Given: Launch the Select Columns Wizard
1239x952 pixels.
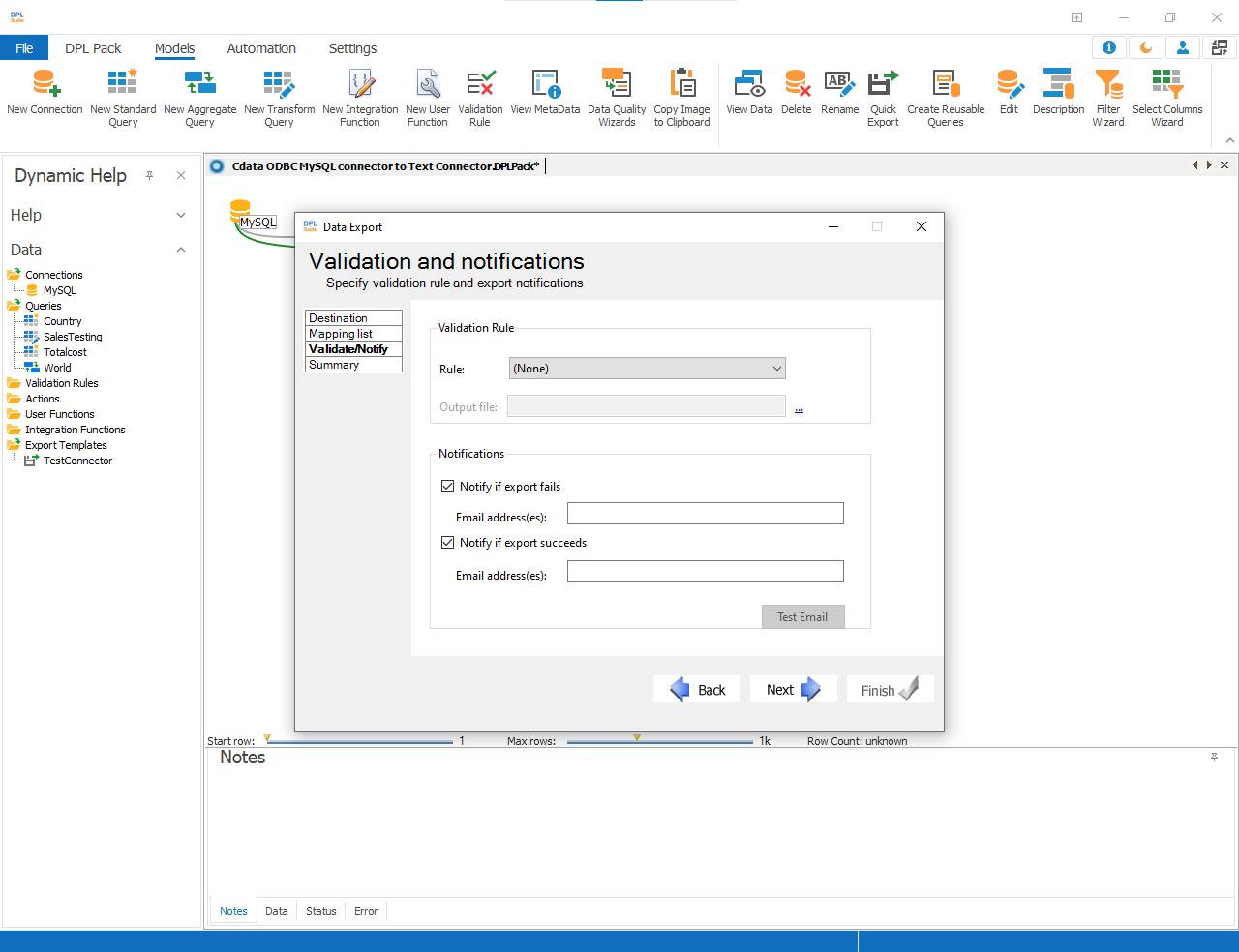Looking at the screenshot, I should pyautogui.click(x=1167, y=98).
